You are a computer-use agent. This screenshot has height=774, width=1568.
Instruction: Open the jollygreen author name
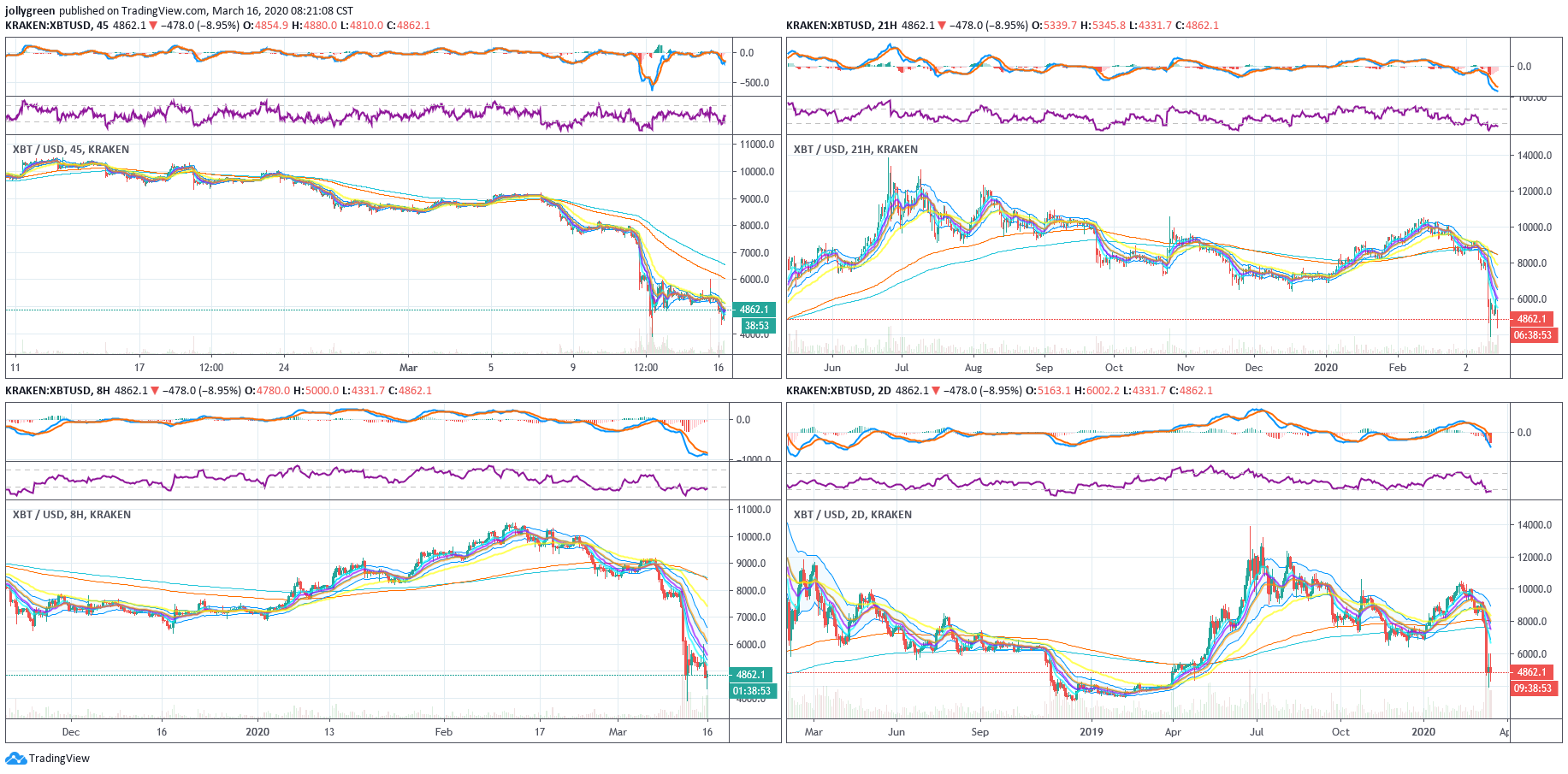(30, 11)
